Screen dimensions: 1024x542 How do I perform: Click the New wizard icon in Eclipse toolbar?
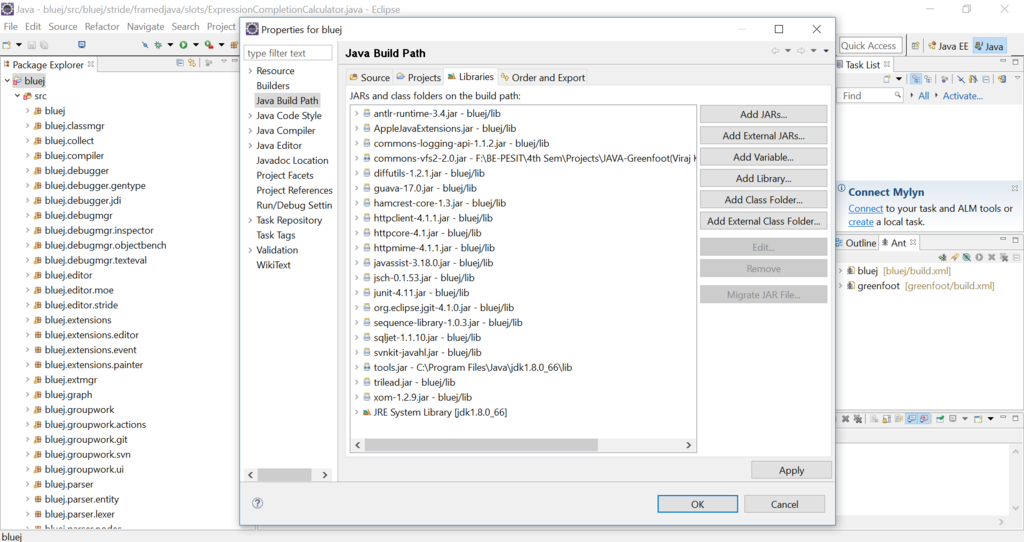coord(7,45)
